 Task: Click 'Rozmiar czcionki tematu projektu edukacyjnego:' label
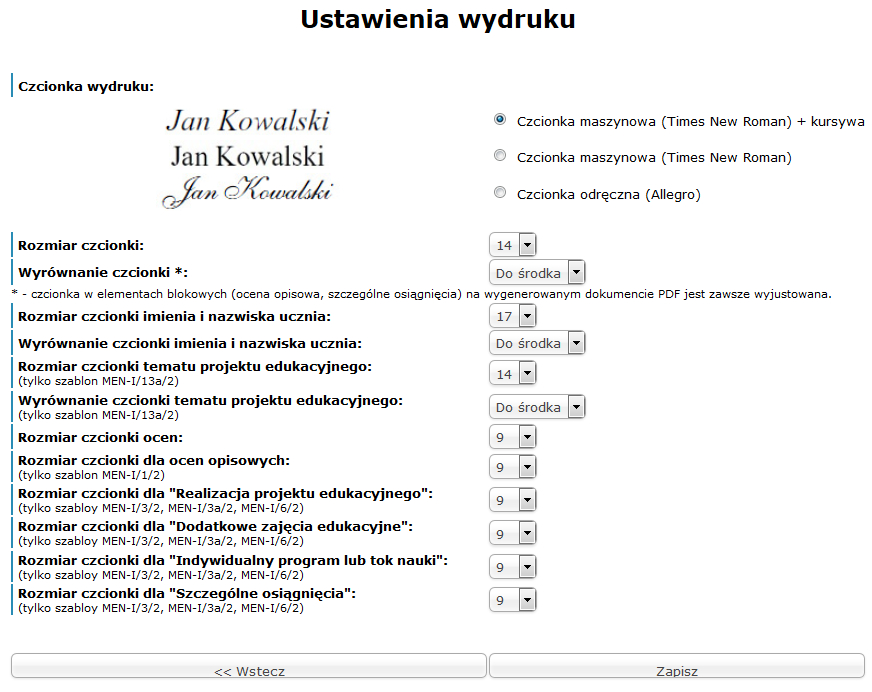195,367
